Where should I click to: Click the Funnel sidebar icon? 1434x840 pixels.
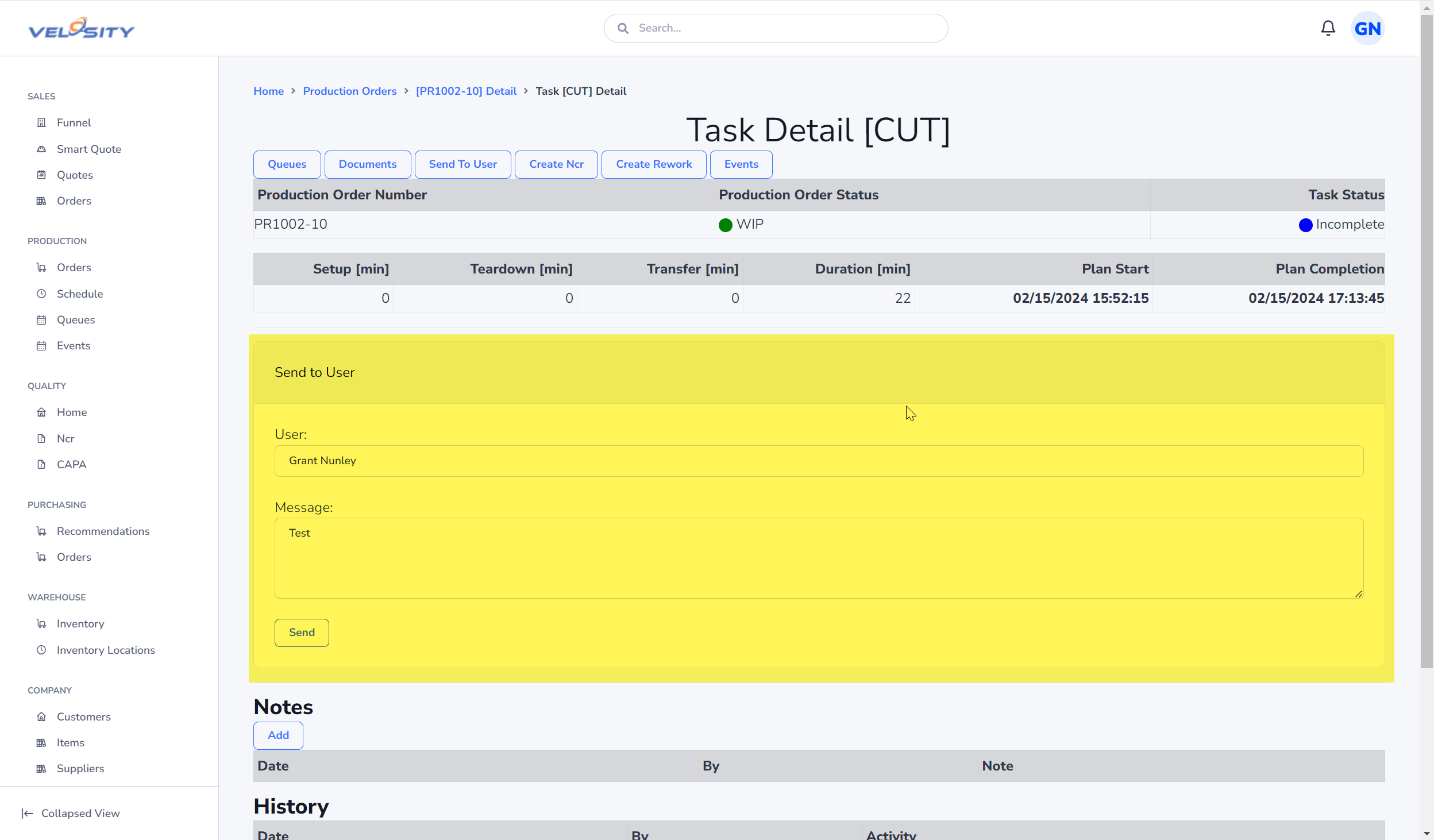(41, 122)
